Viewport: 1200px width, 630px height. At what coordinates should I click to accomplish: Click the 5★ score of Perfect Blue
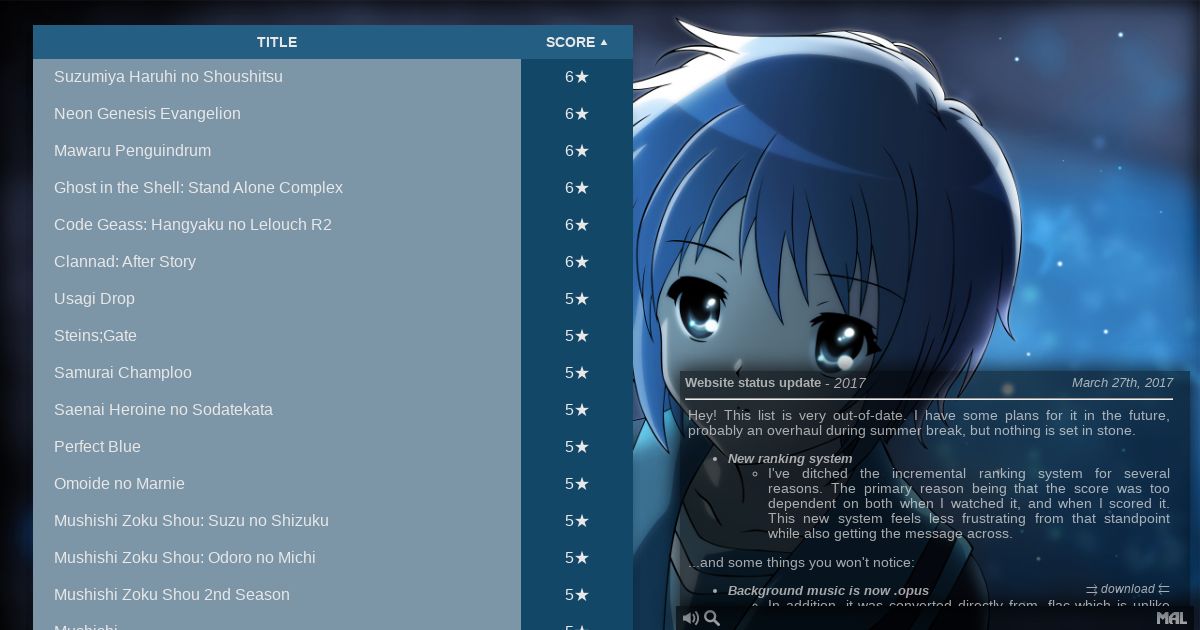click(x=577, y=447)
